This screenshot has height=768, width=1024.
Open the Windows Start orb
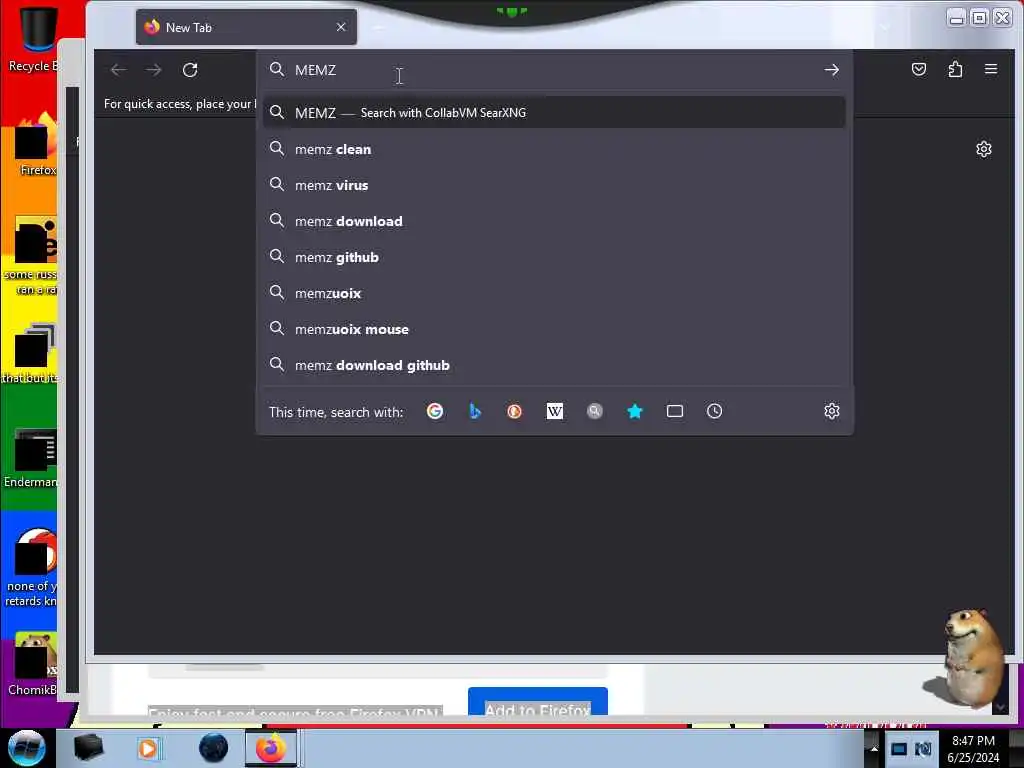pos(27,748)
